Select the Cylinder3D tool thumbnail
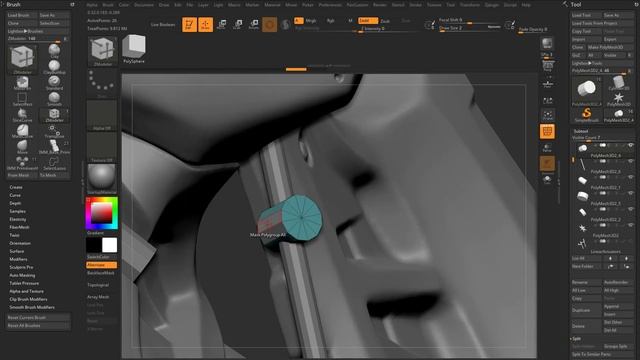This screenshot has height=360, width=640. coord(618,83)
